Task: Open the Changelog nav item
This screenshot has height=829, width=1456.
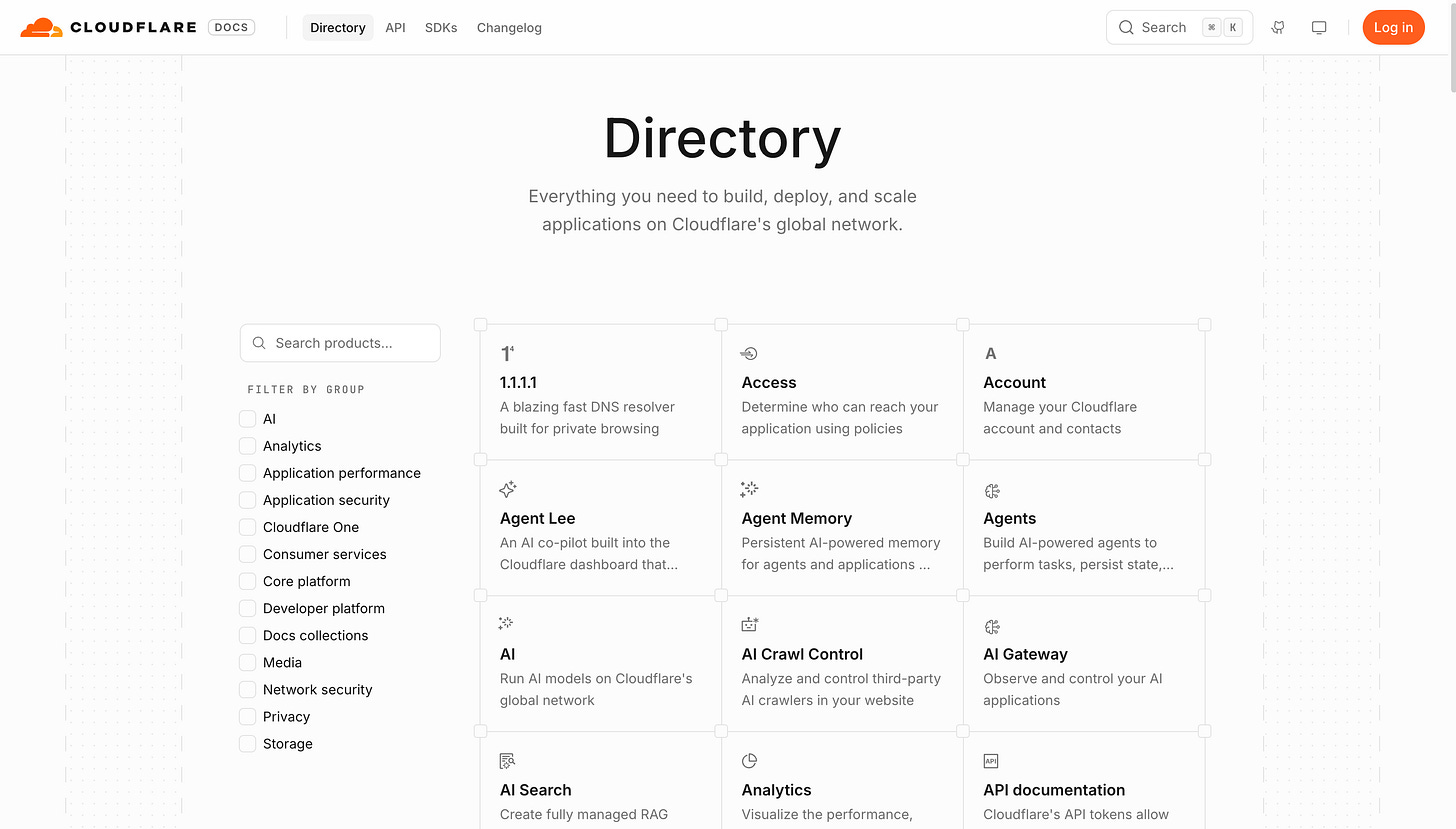Action: pos(509,28)
